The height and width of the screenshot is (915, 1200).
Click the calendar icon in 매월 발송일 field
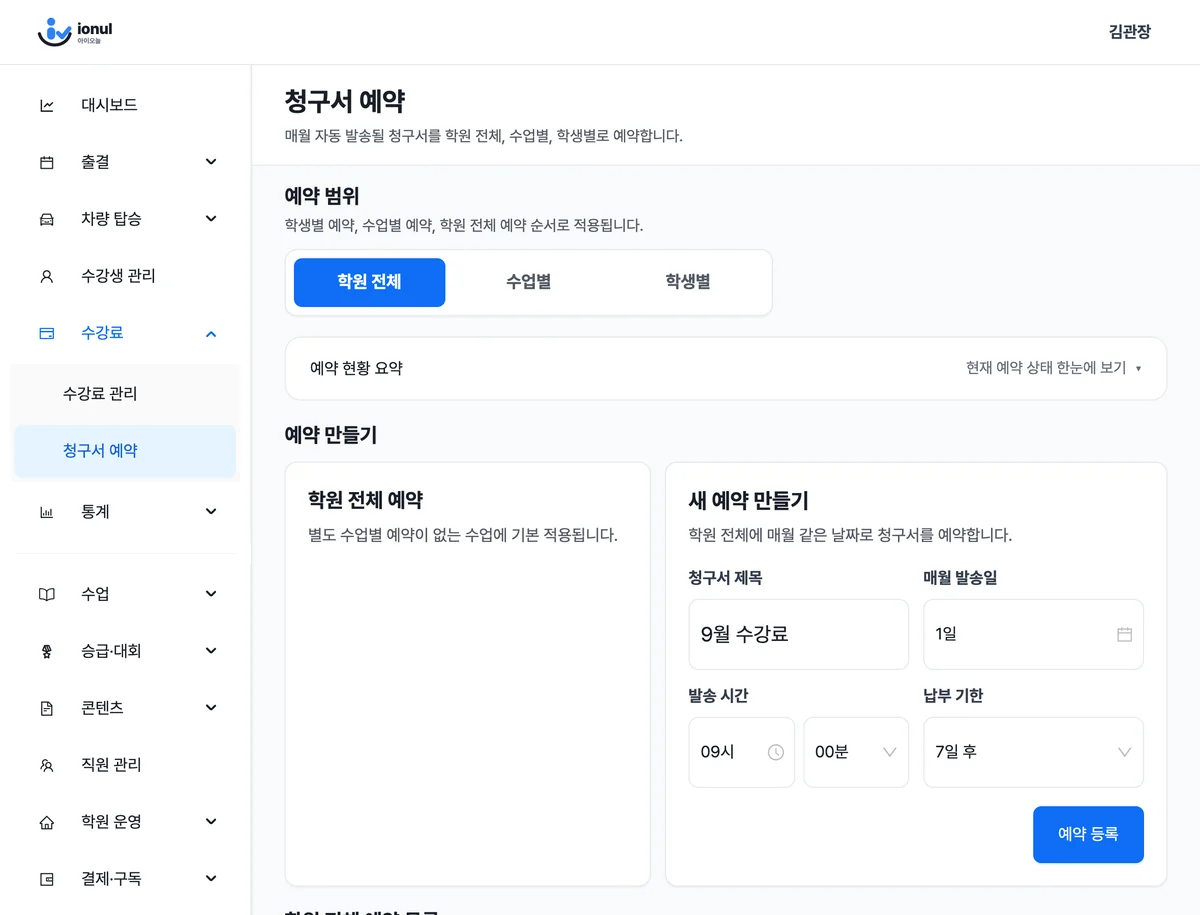click(1124, 634)
